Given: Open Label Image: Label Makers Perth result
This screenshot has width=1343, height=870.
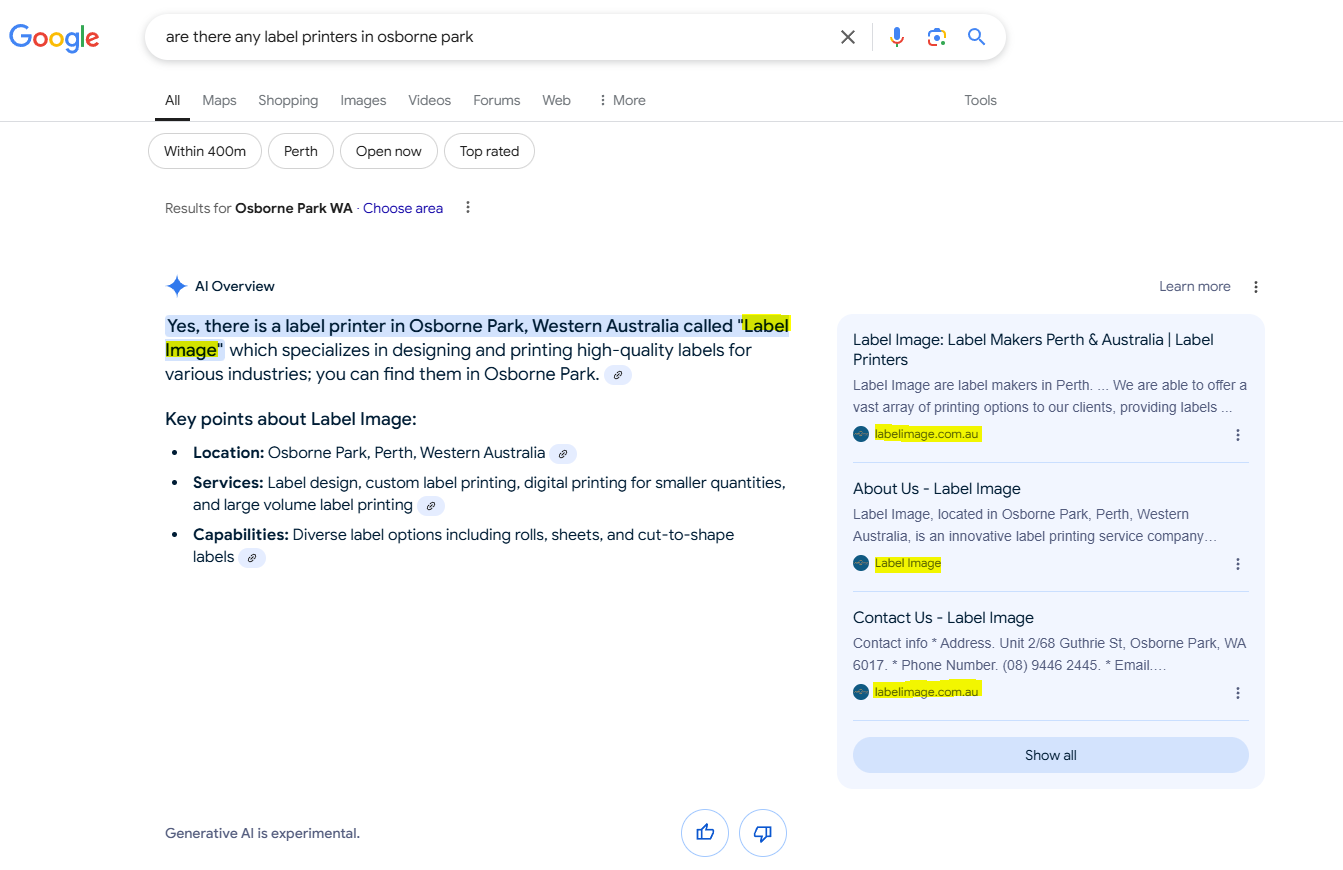Looking at the screenshot, I should pyautogui.click(x=1033, y=349).
